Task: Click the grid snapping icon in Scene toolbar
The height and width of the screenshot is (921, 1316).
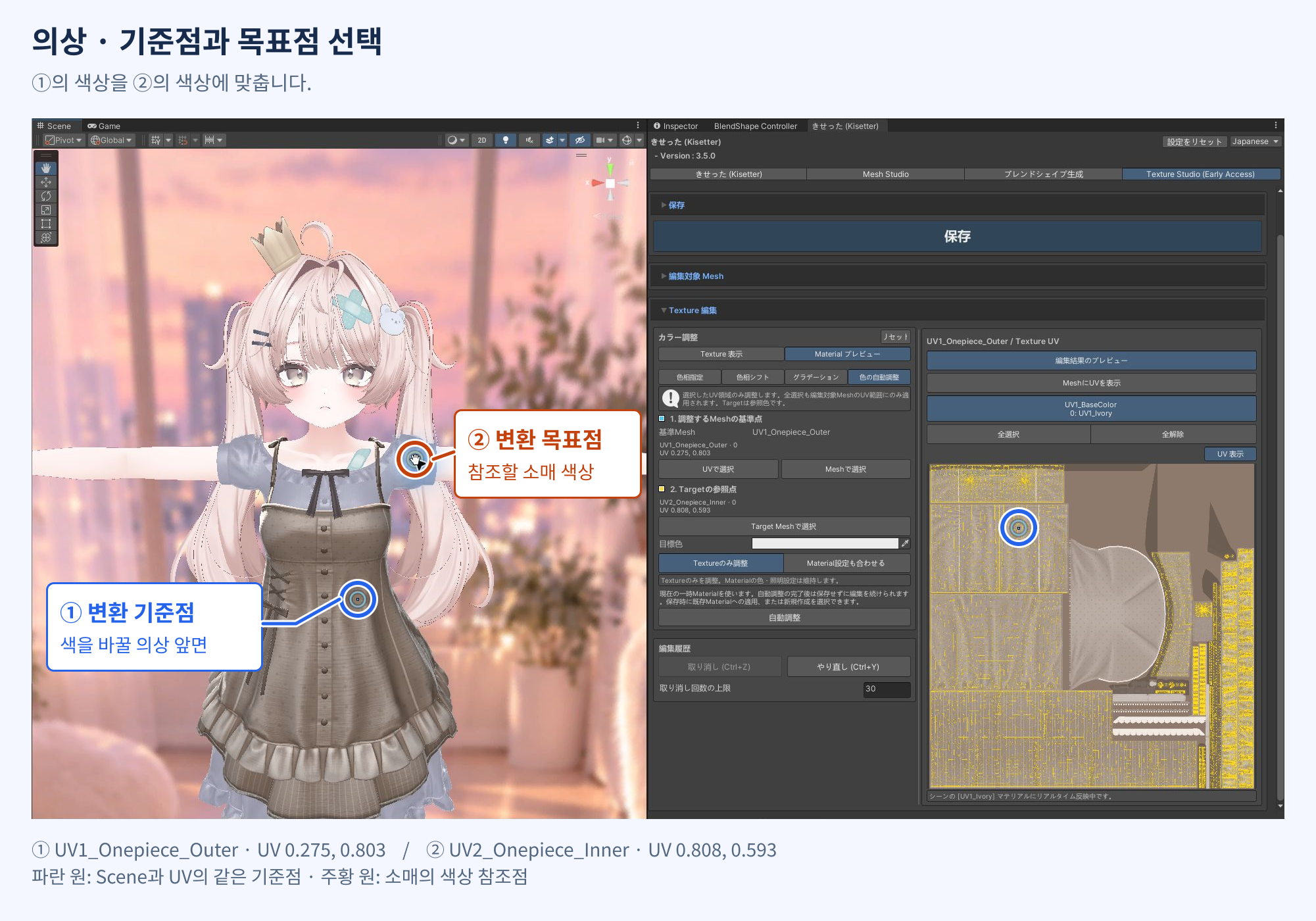Action: pyautogui.click(x=183, y=140)
